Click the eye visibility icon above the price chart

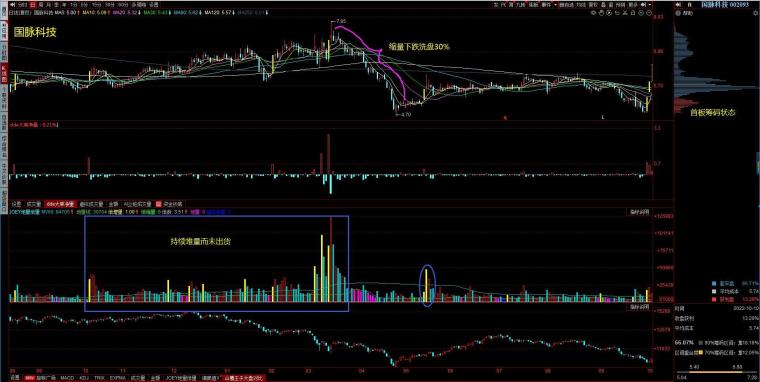point(593,13)
